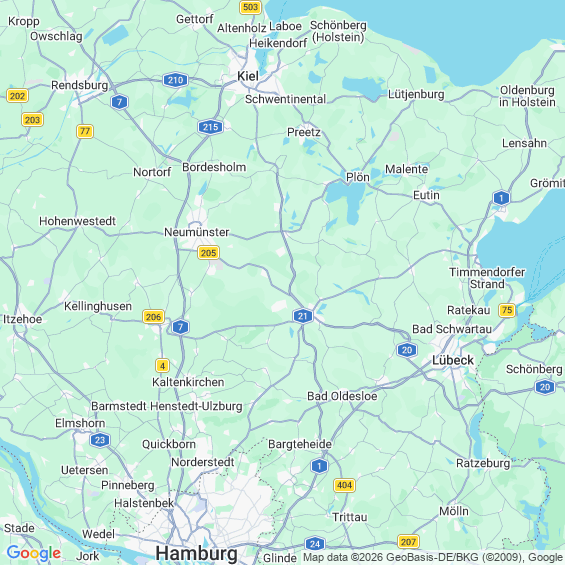Click the yellow 205 road shield
This screenshot has width=565, height=565.
[209, 253]
